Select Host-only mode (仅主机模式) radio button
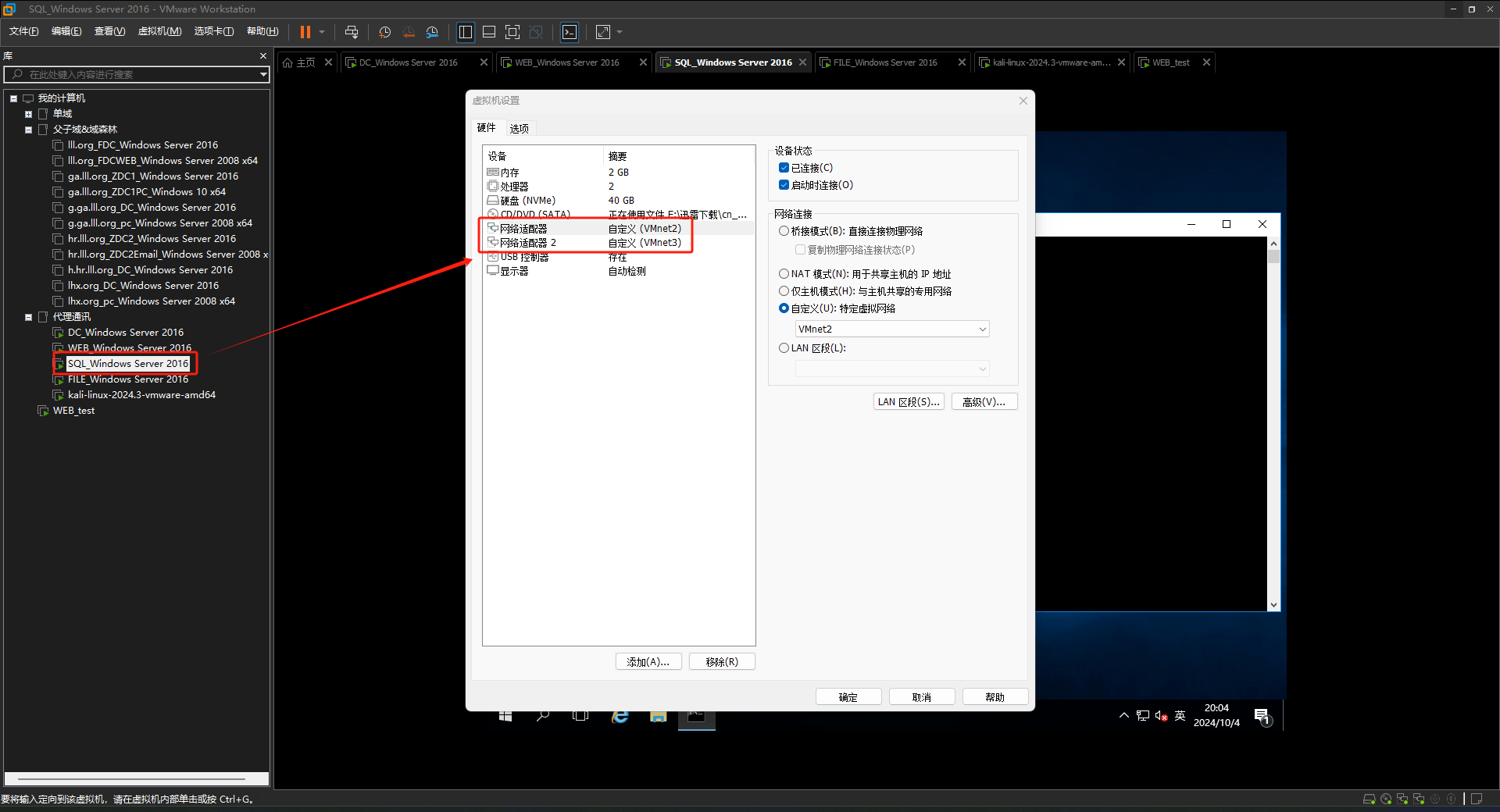Viewport: 1500px width, 812px height. click(x=784, y=291)
